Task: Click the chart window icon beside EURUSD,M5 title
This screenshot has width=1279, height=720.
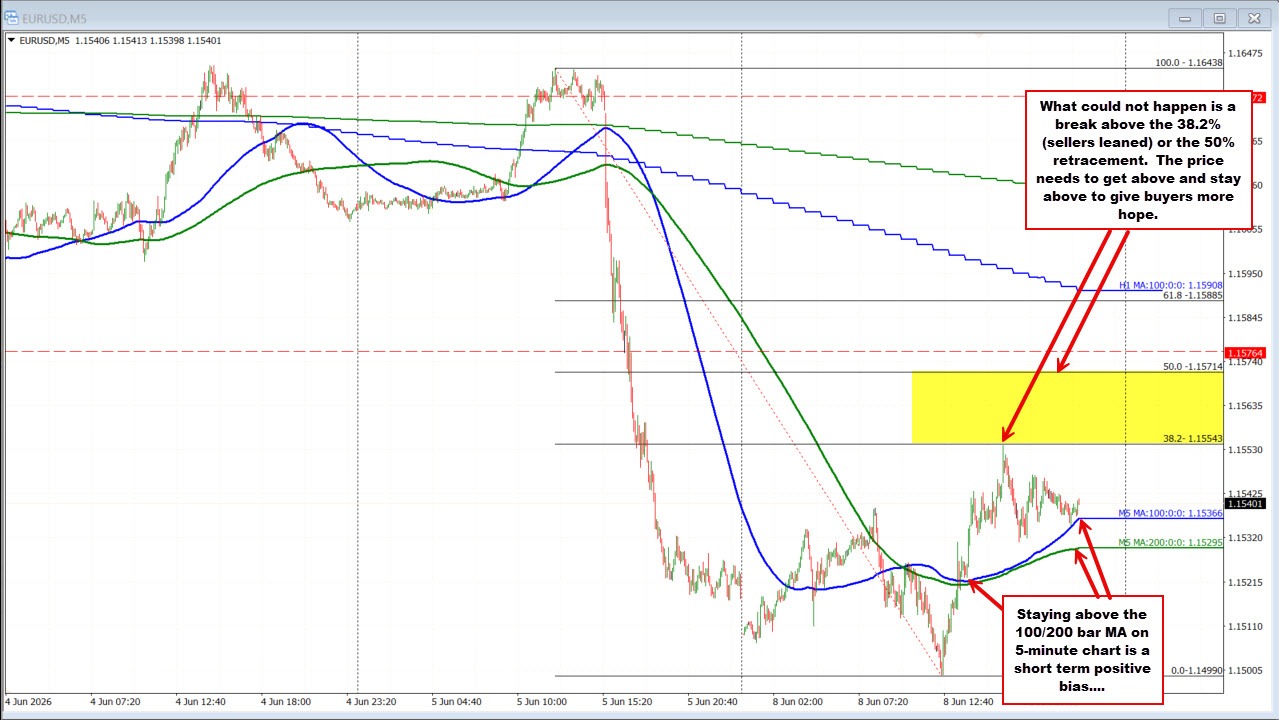Action: coord(12,16)
